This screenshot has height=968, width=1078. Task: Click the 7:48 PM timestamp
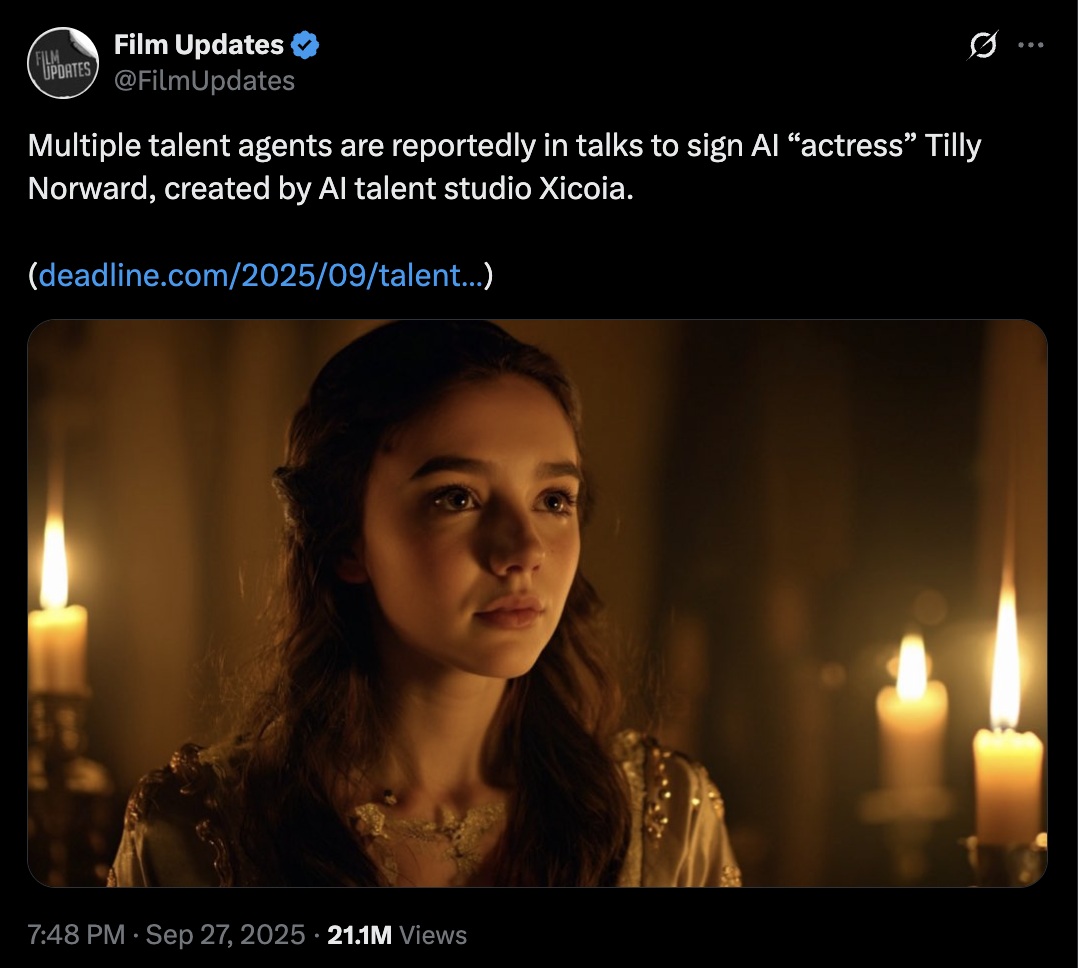click(x=76, y=935)
